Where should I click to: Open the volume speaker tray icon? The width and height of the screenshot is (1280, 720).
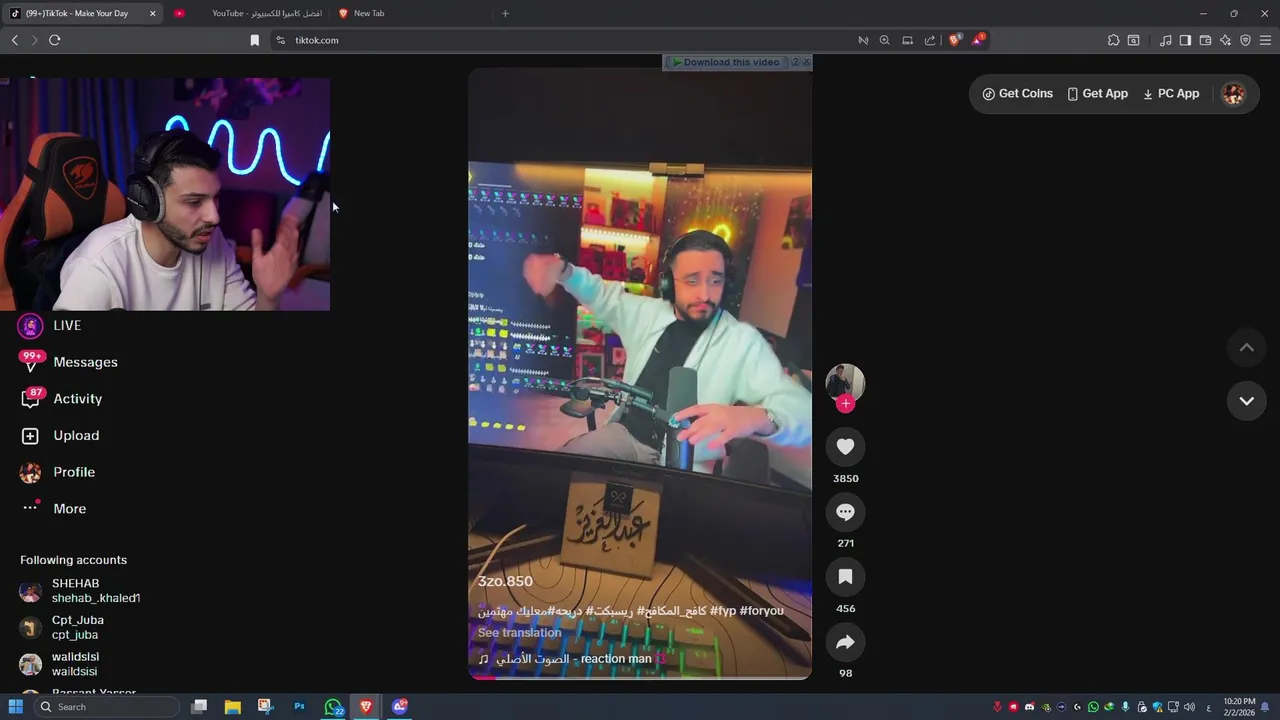tap(1188, 707)
